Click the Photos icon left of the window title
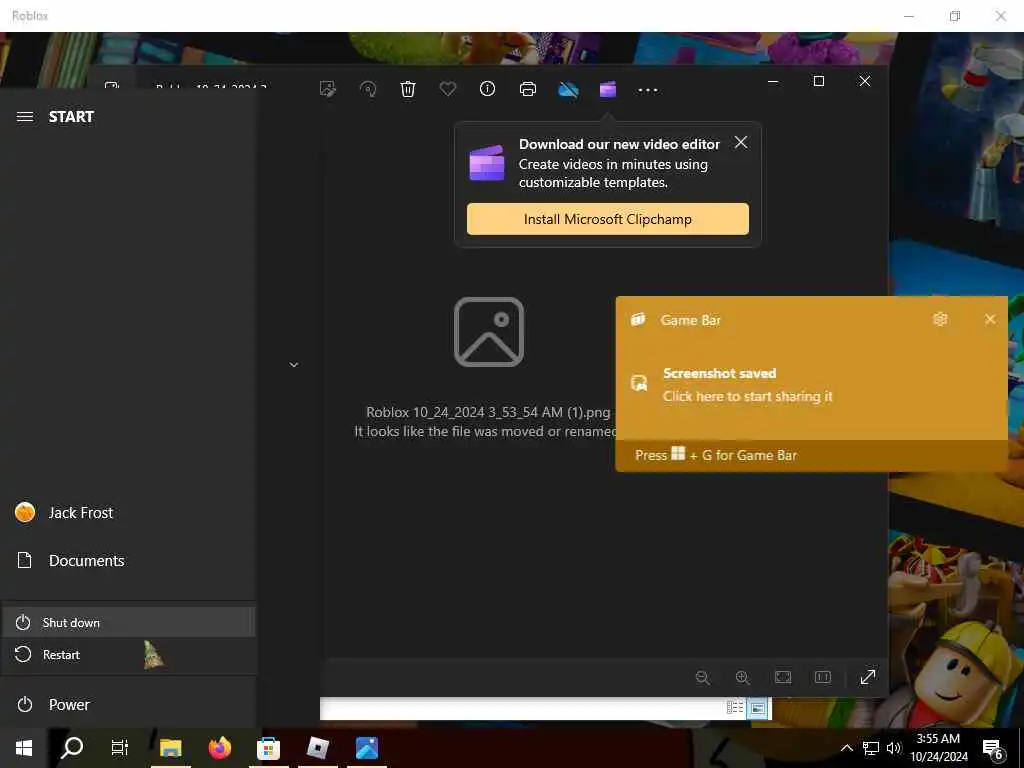The image size is (1024, 768). tap(112, 86)
